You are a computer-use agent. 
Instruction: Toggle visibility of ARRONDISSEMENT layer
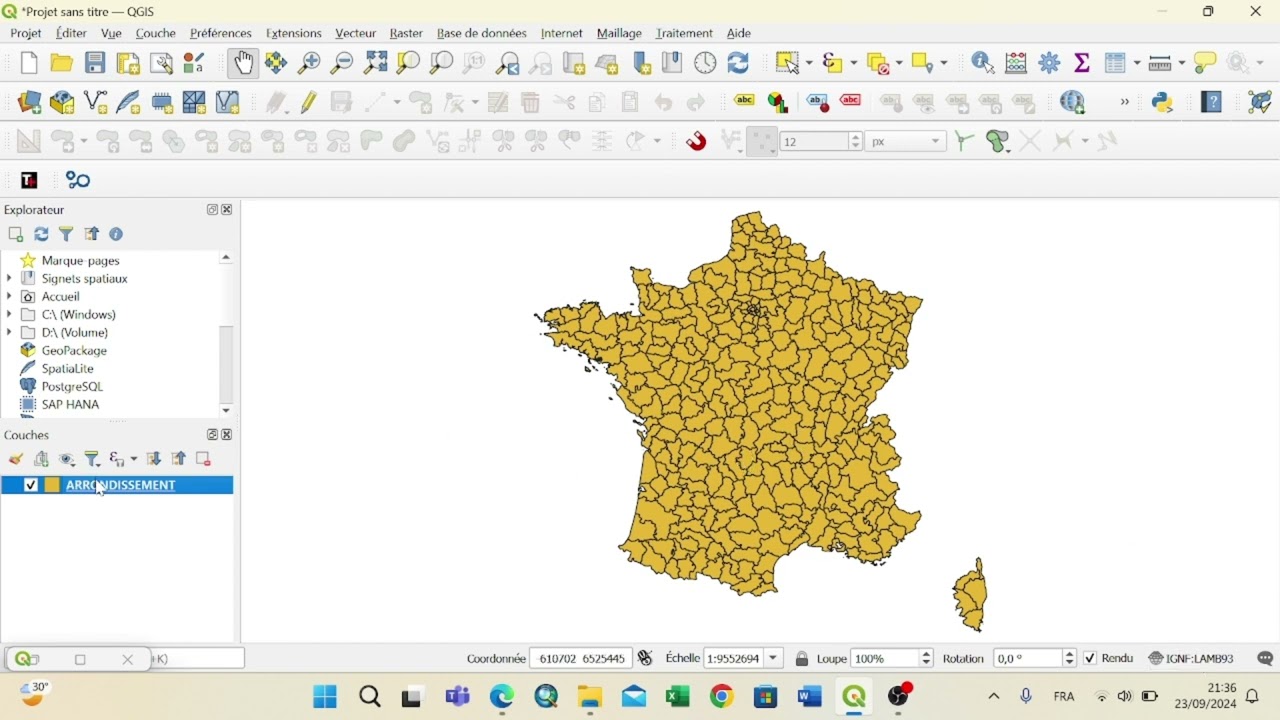[31, 487]
